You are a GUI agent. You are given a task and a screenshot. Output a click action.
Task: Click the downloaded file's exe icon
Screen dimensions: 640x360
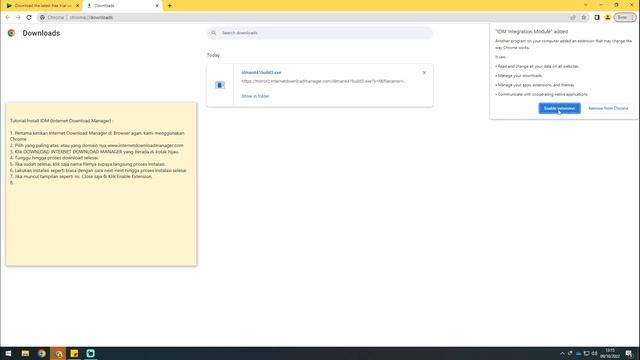click(220, 85)
